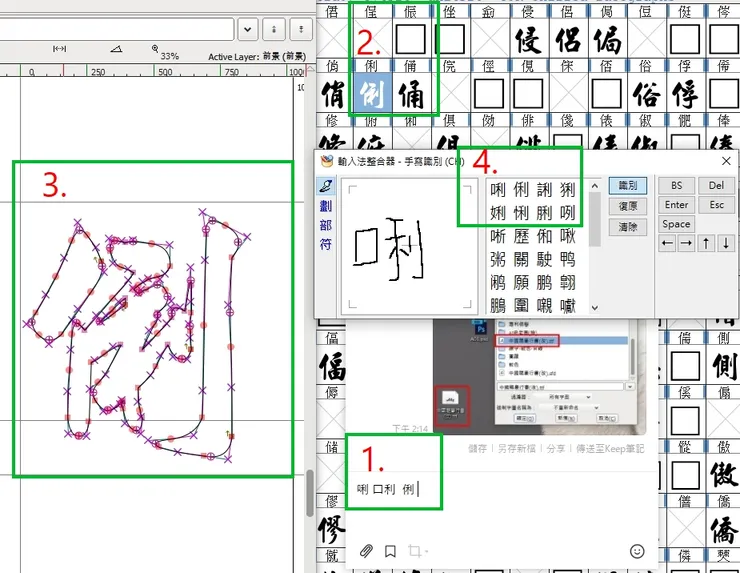The height and width of the screenshot is (573, 740).
Task: Click the IME handwriting panel title icon
Action: (x=326, y=161)
